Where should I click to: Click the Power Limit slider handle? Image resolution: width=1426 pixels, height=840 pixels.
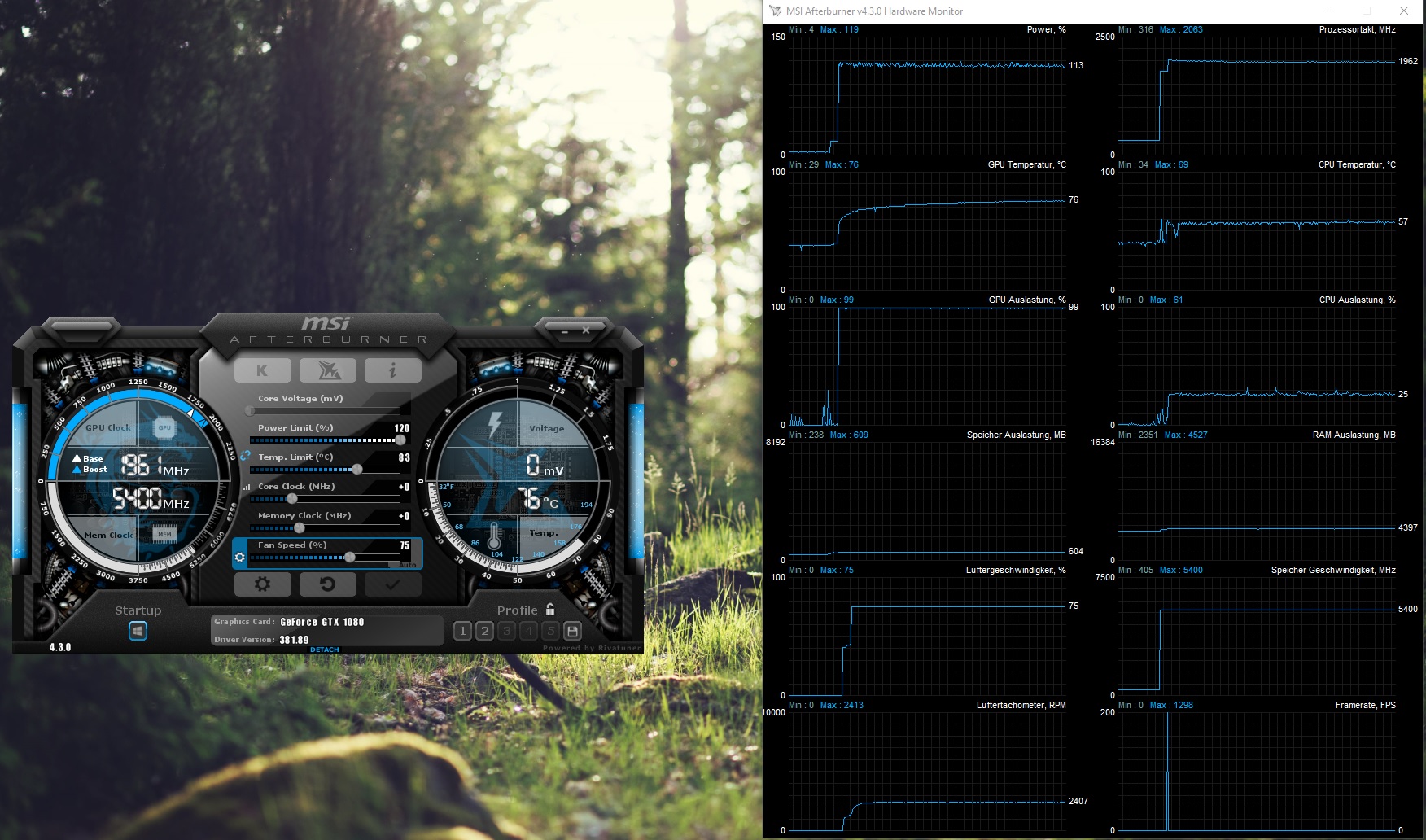click(400, 440)
